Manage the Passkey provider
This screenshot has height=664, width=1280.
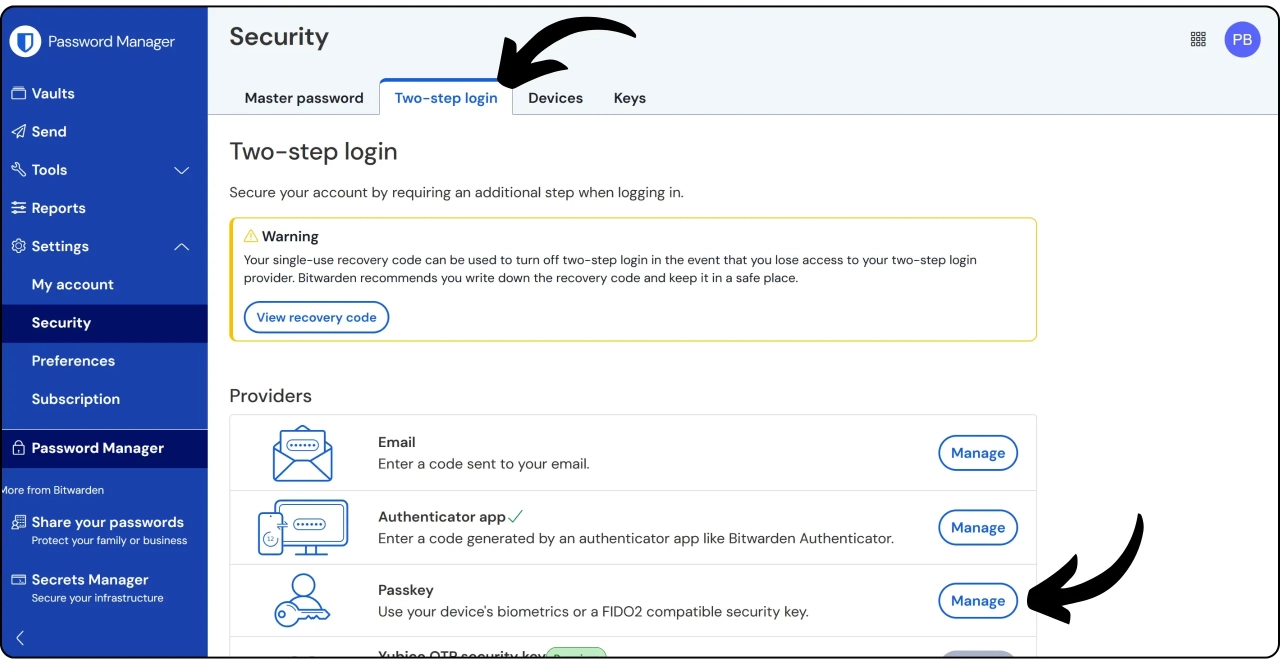pos(978,600)
